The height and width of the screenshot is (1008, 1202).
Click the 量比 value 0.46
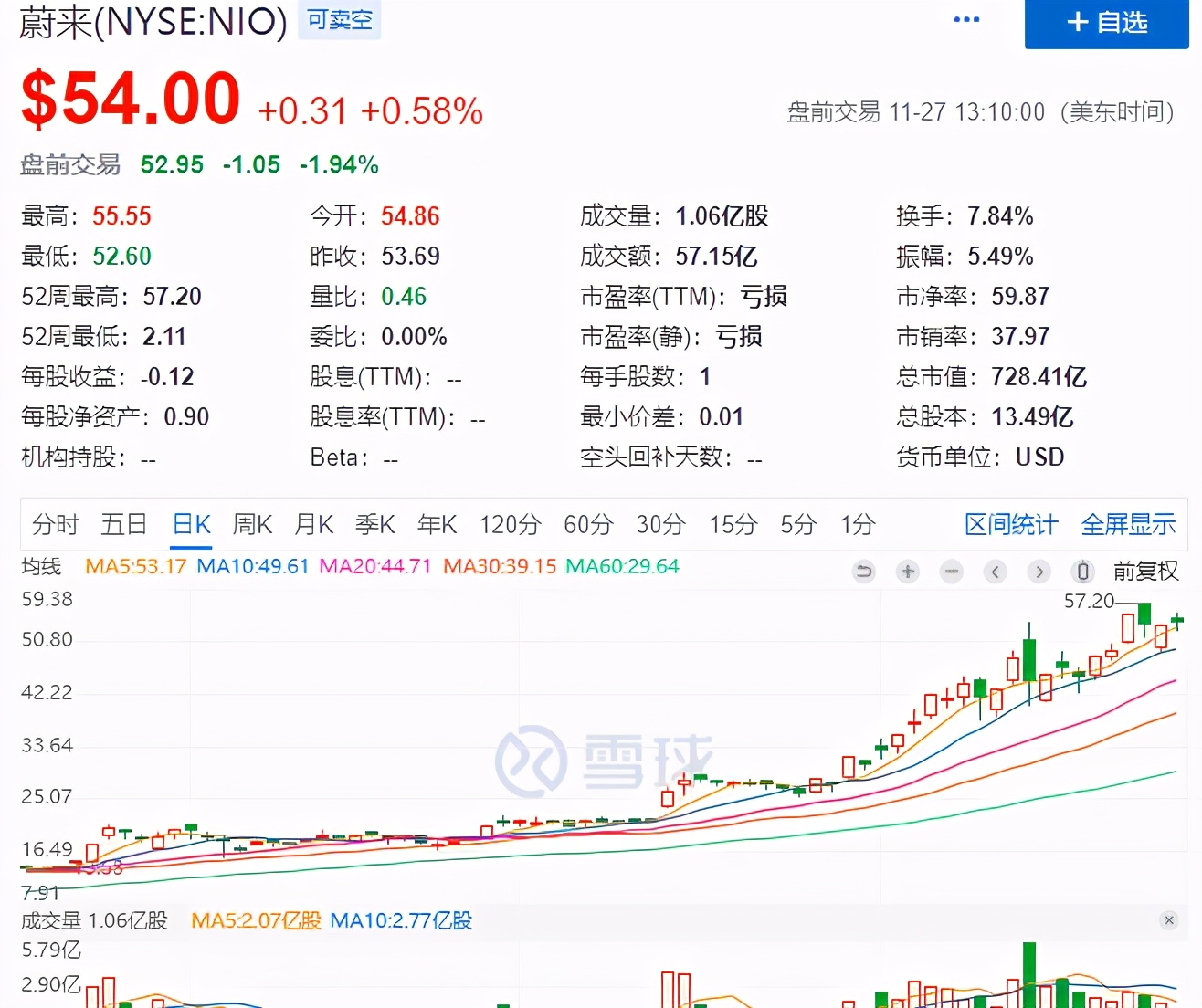(404, 296)
